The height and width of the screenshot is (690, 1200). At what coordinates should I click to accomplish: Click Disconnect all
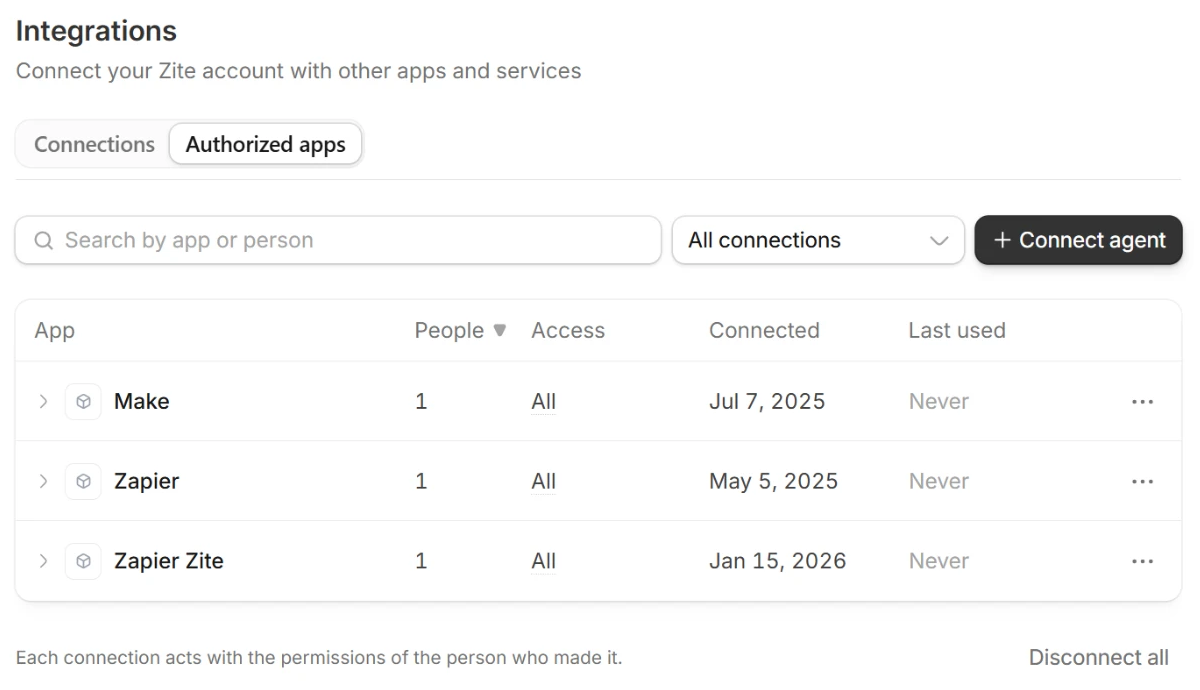coord(1098,657)
